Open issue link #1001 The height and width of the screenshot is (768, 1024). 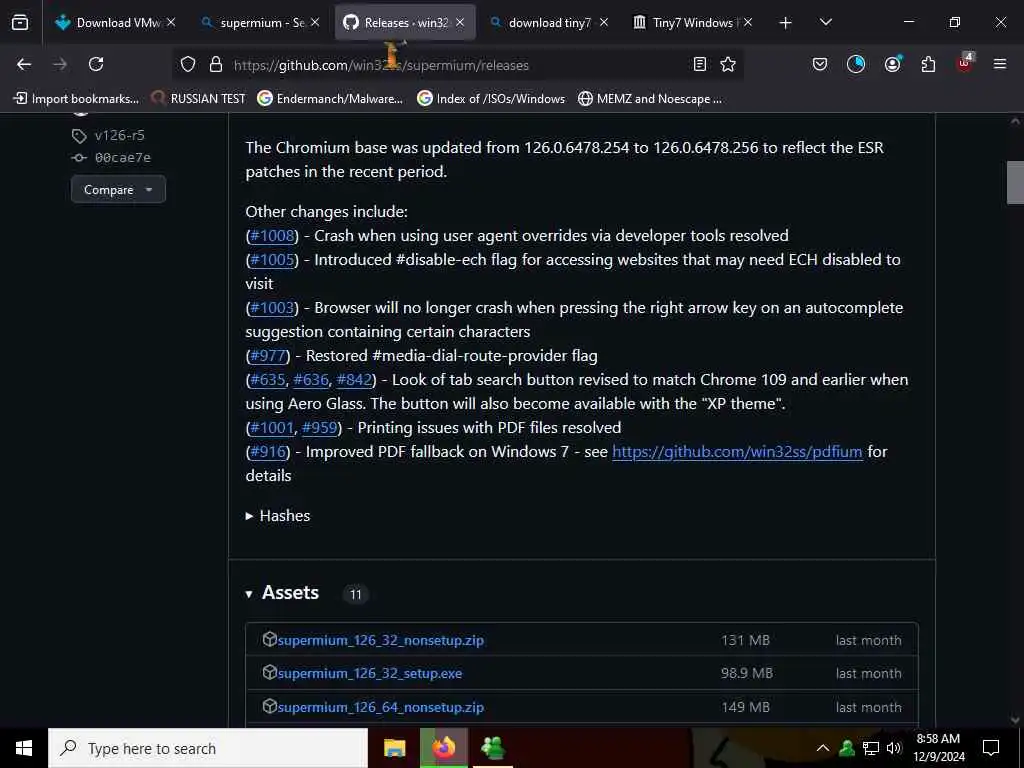(x=272, y=428)
